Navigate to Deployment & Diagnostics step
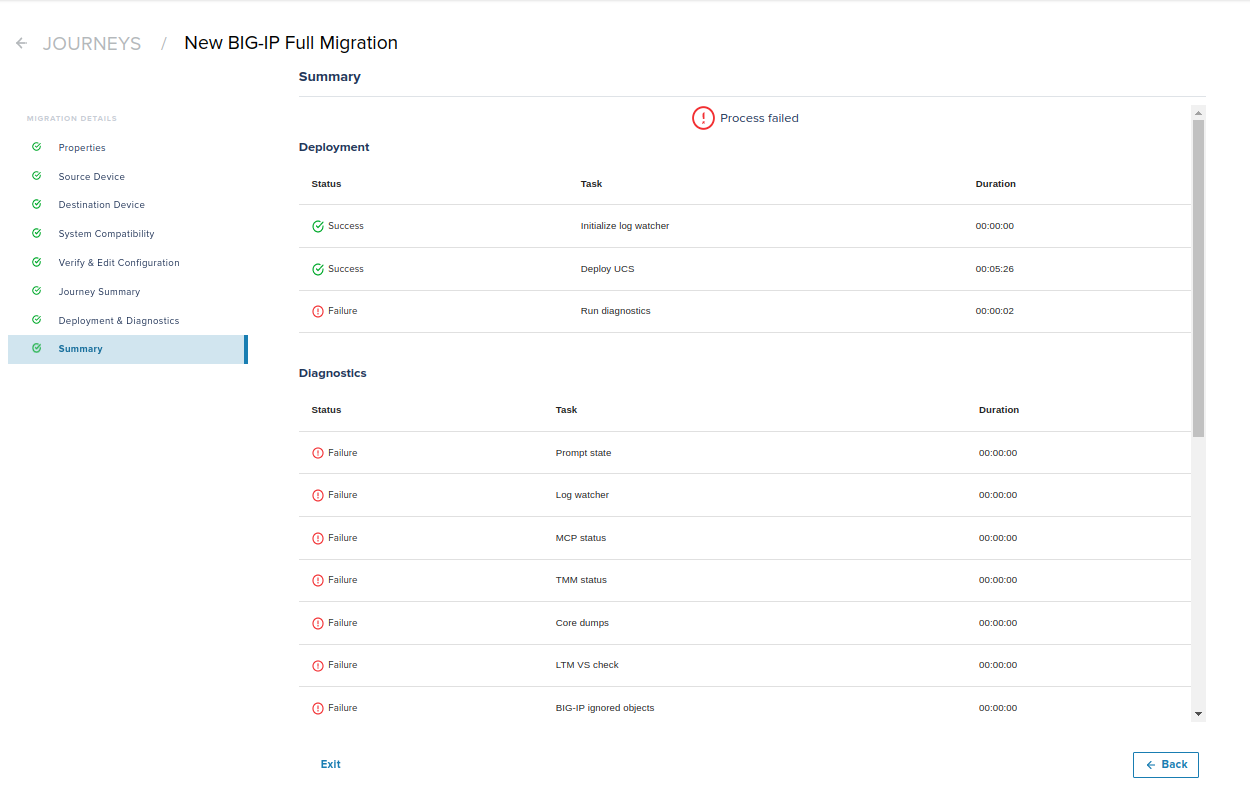This screenshot has width=1250, height=802. pos(118,321)
